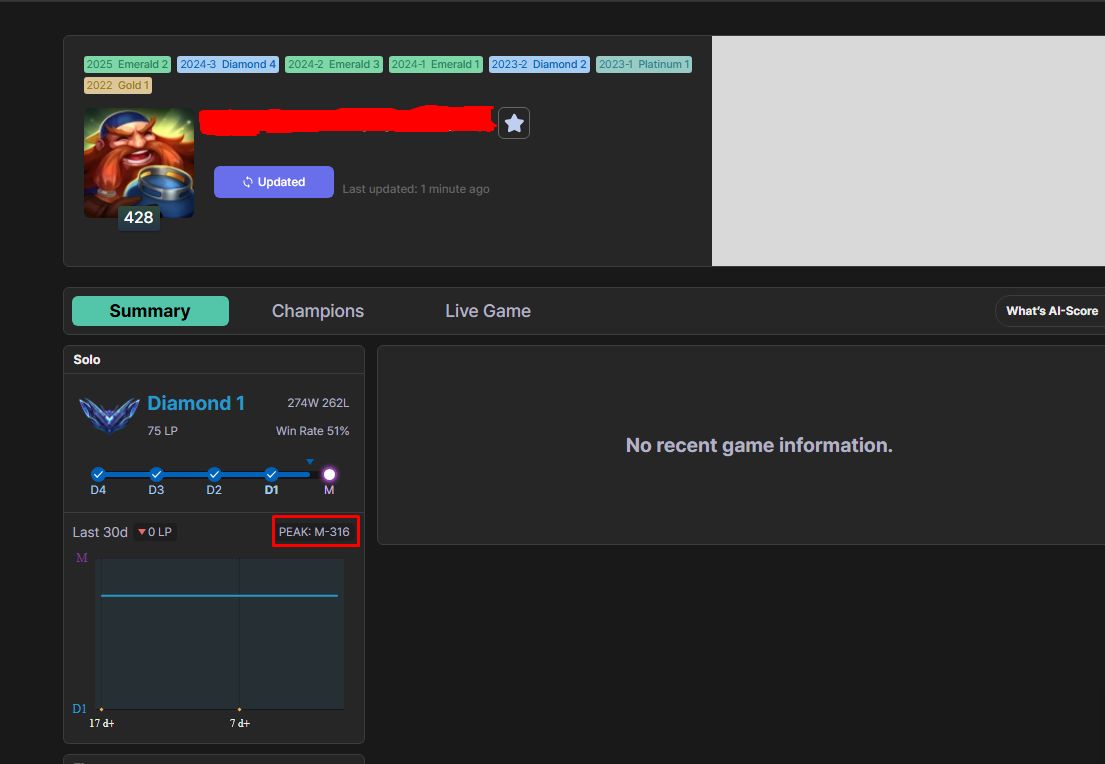Click the Last 30d label

[x=100, y=532]
